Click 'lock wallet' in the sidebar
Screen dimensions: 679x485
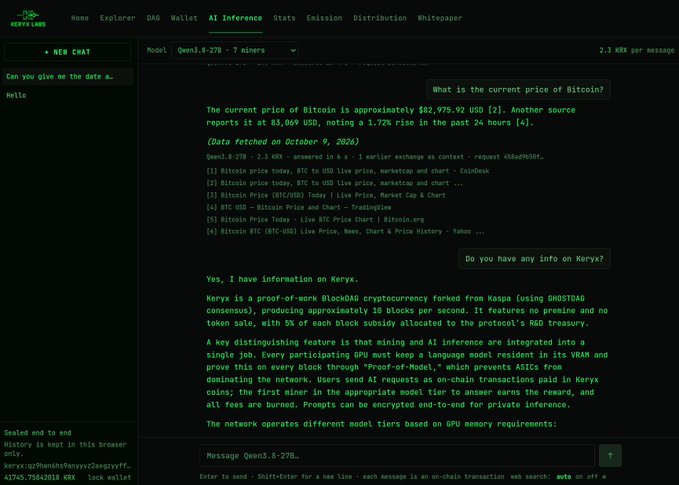109,477
